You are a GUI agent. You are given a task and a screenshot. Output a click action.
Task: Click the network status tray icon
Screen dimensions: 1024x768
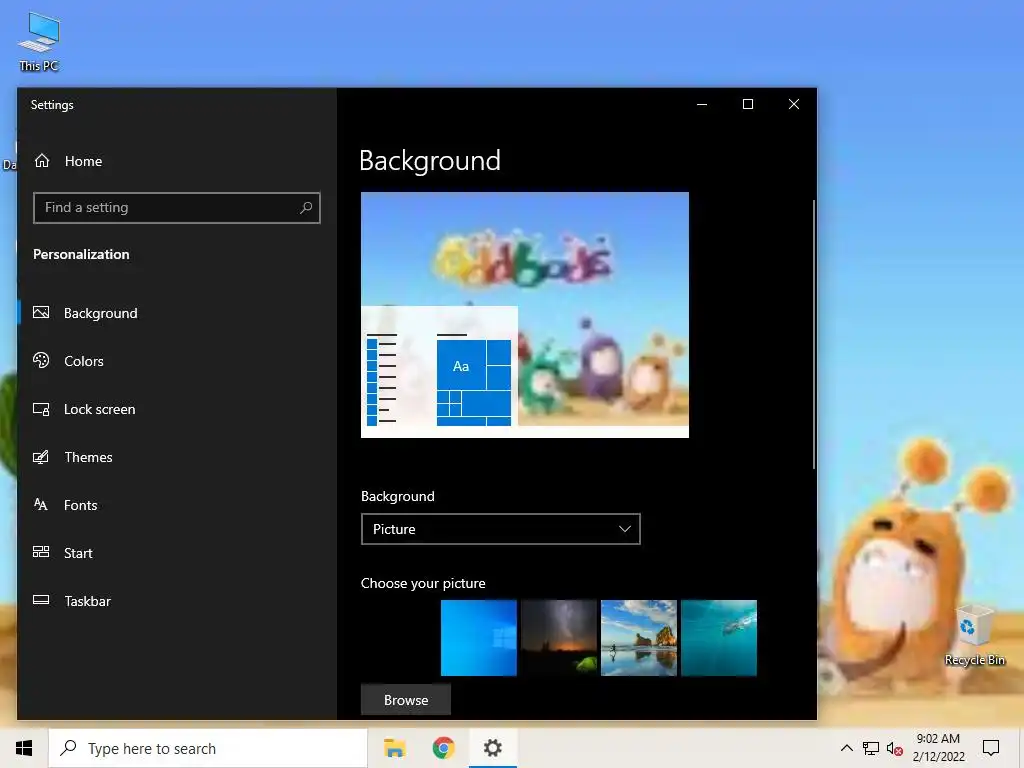[x=871, y=748]
